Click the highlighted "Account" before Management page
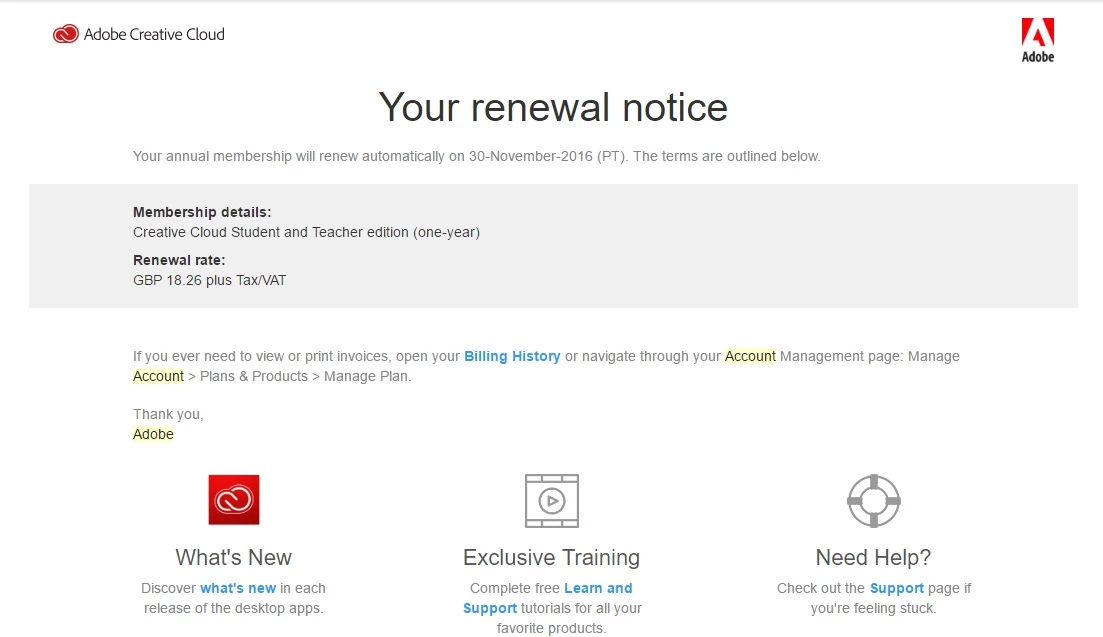Image resolution: width=1103 pixels, height=637 pixels. point(750,356)
